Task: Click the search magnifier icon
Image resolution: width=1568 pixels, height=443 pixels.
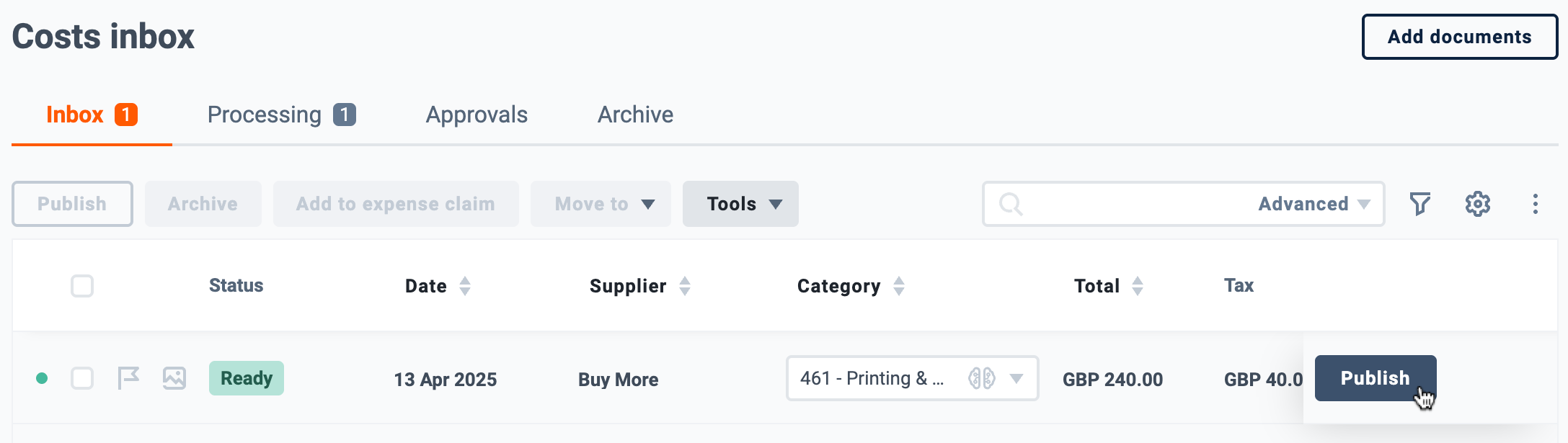Action: (1011, 204)
